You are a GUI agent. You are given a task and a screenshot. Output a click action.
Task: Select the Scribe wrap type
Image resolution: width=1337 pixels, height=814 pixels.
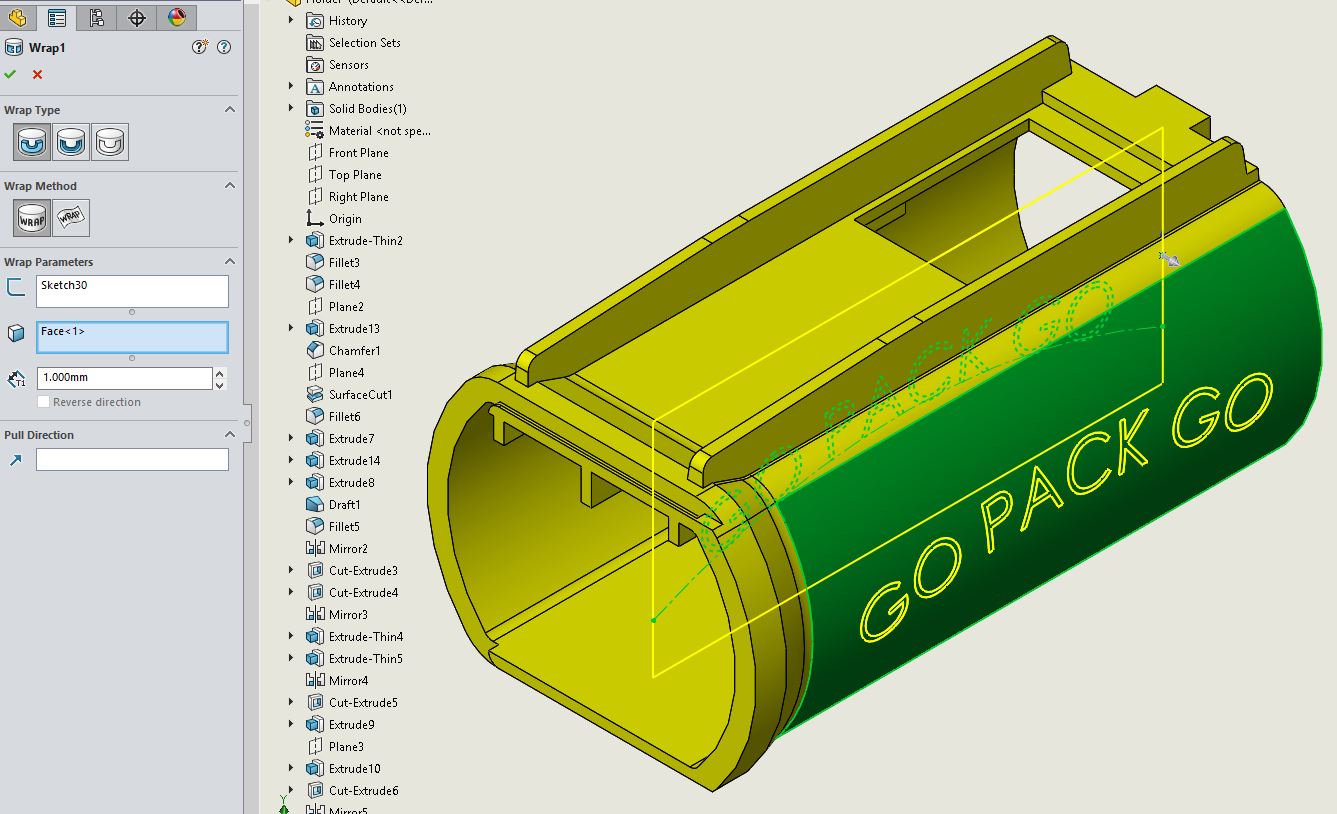point(110,143)
